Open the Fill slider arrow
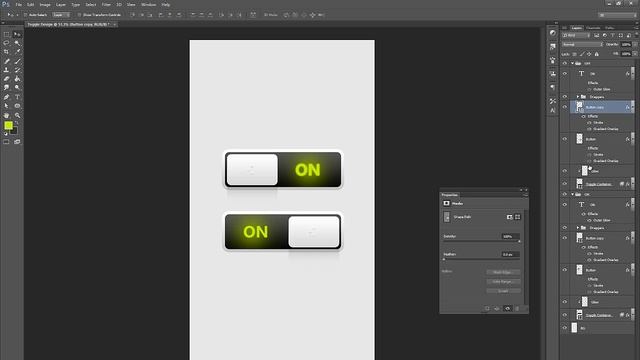The width and height of the screenshot is (640, 360). pos(635,54)
